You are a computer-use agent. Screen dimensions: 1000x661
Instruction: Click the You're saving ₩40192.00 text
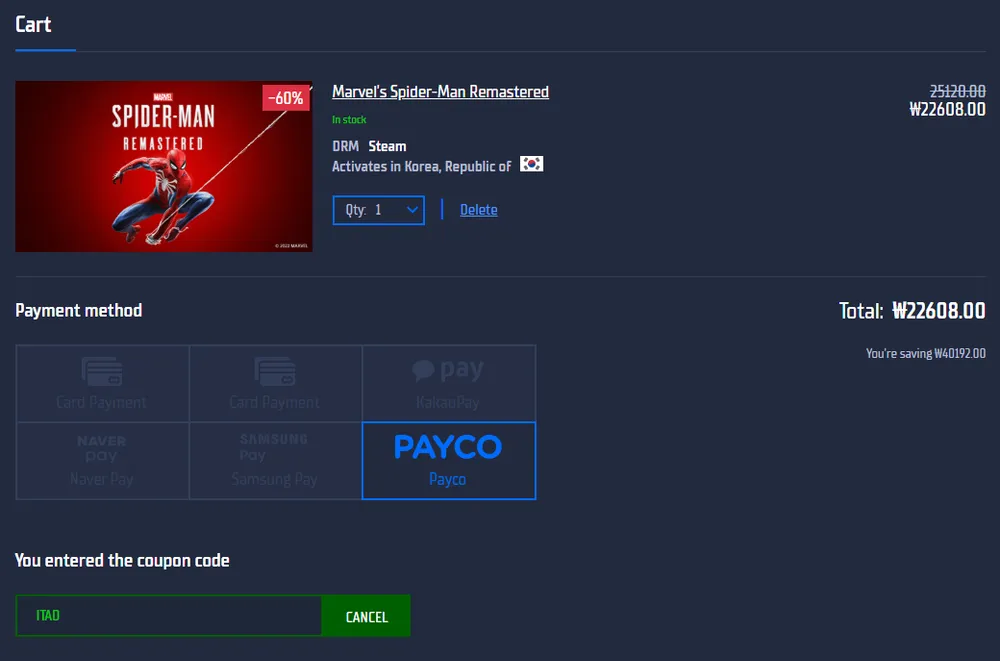click(x=925, y=353)
